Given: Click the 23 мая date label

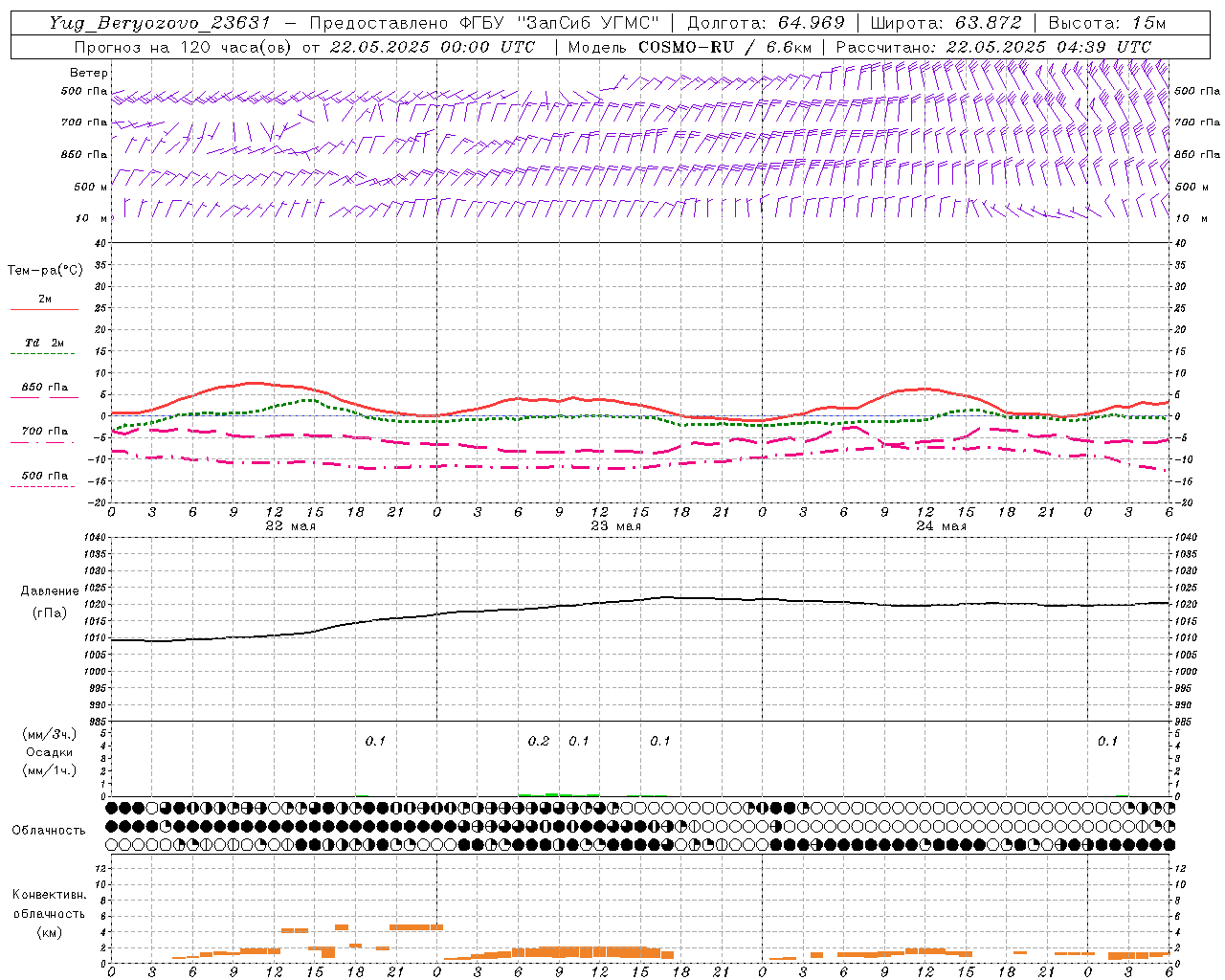Looking at the screenshot, I should pyautogui.click(x=615, y=526).
